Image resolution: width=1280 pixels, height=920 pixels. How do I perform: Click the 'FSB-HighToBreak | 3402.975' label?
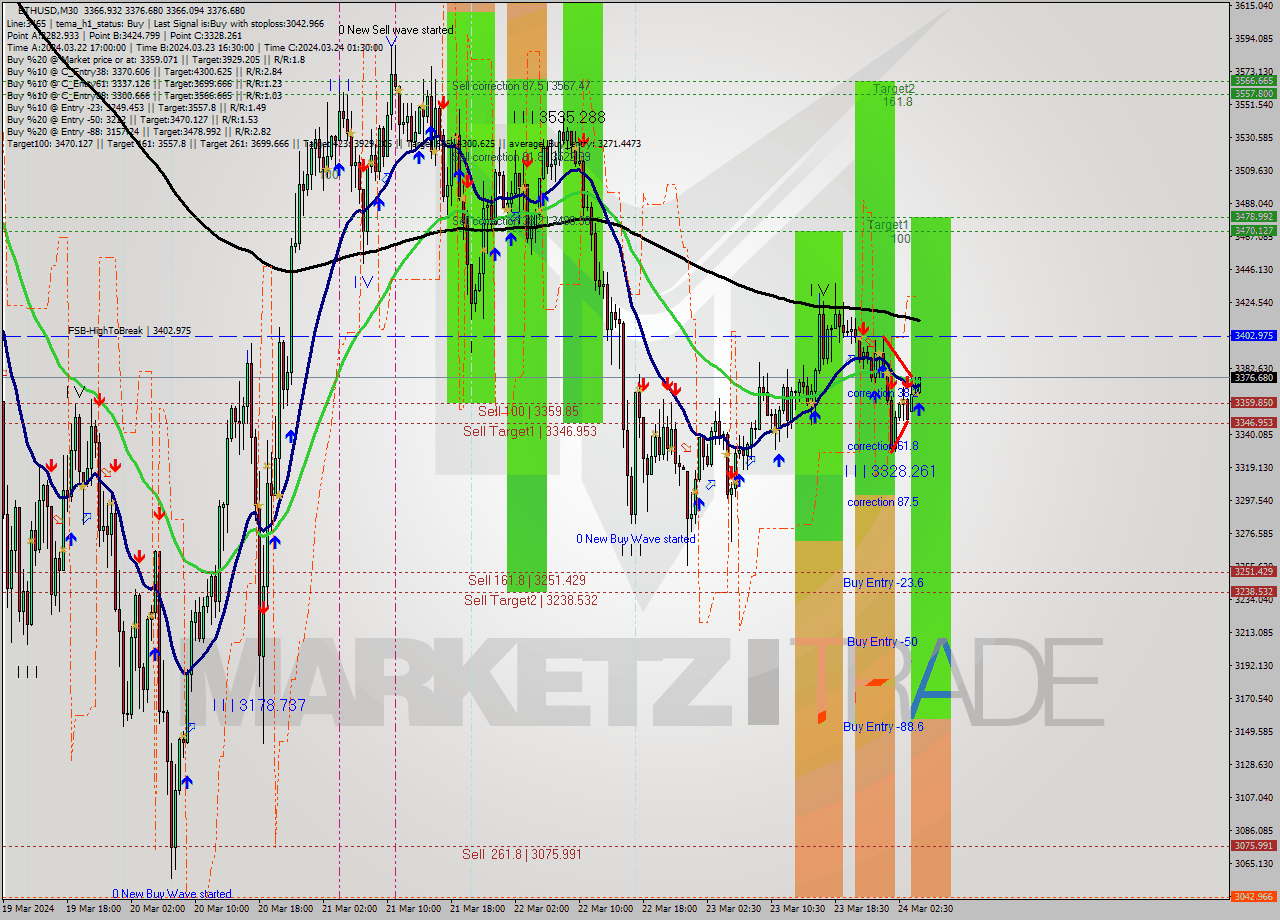(x=129, y=330)
